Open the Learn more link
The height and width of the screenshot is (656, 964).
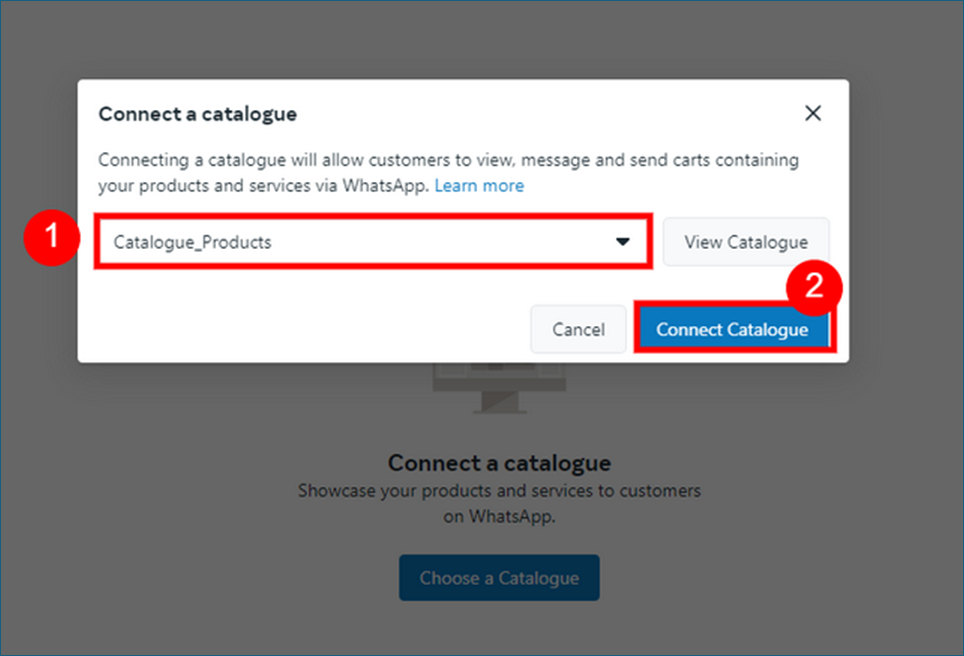tap(479, 186)
